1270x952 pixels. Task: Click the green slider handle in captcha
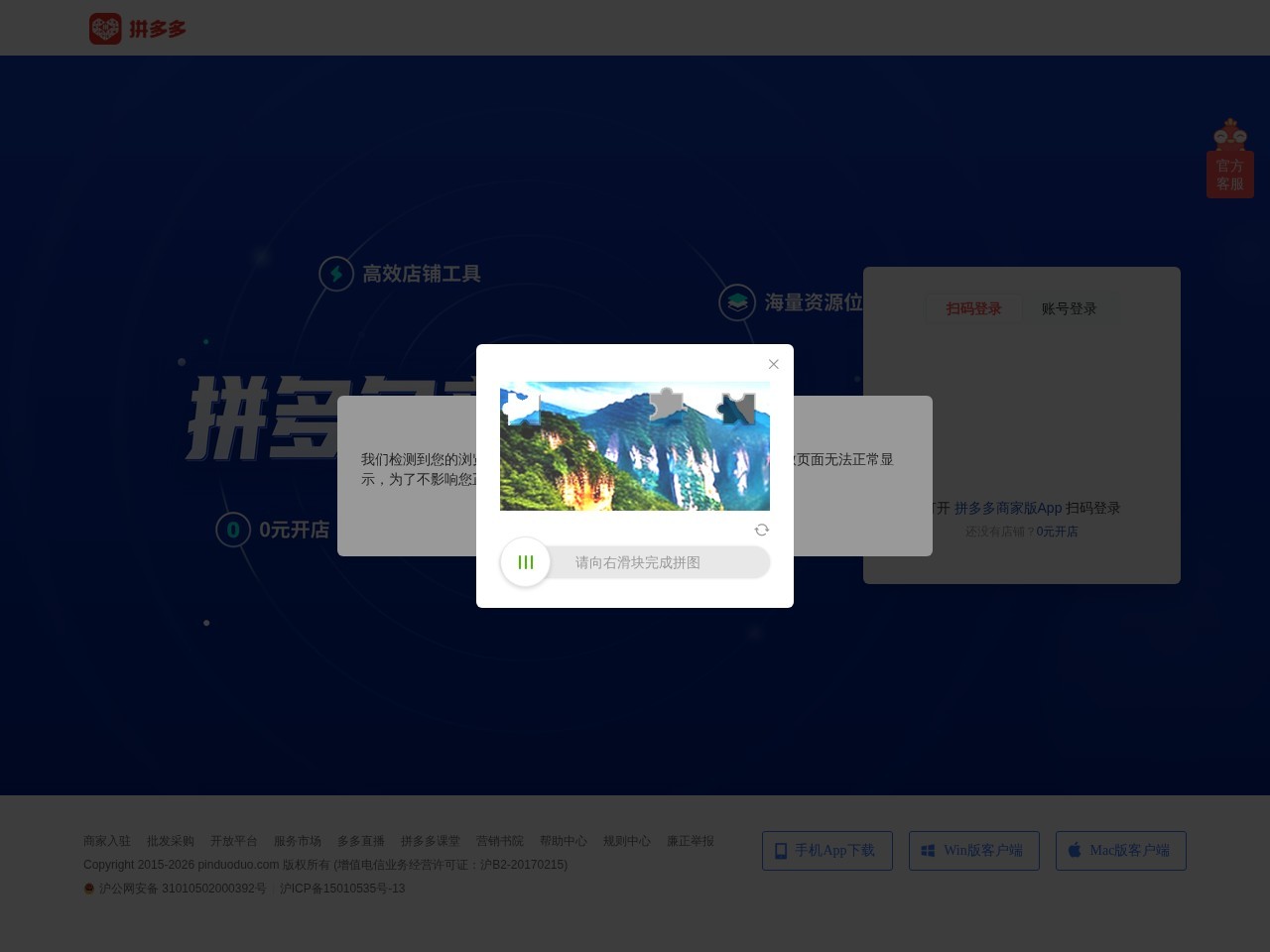(x=526, y=562)
